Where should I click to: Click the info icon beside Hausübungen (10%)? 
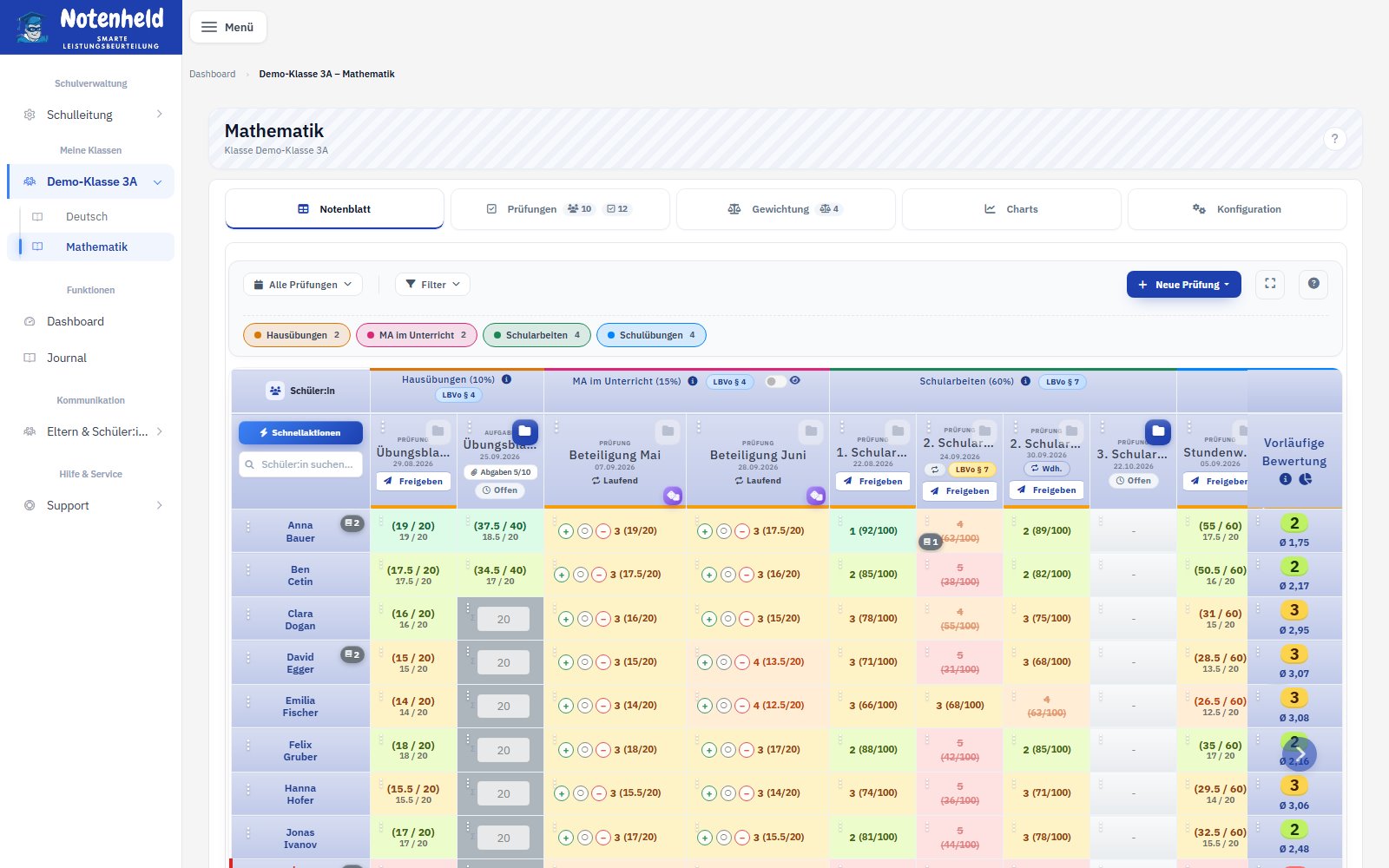tap(506, 379)
